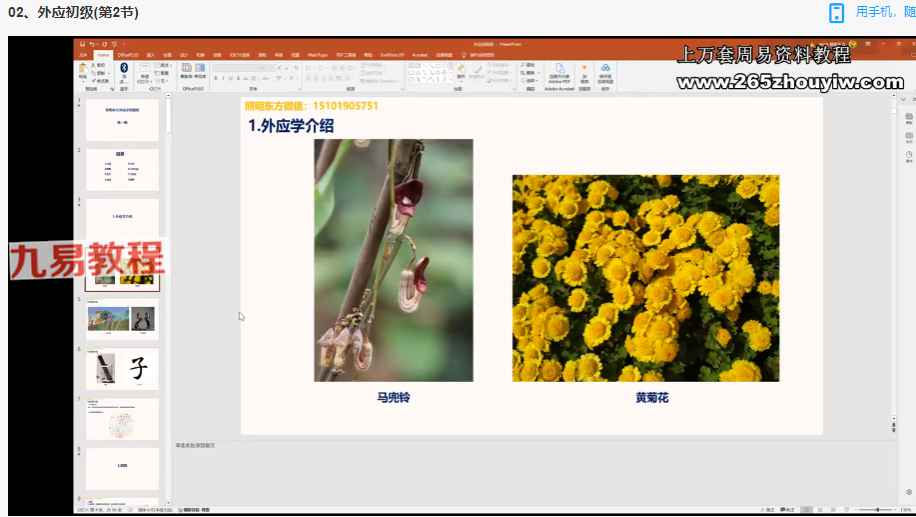The width and height of the screenshot is (916, 517).
Task: Click the notes pane placeholder text
Action: pos(195,445)
